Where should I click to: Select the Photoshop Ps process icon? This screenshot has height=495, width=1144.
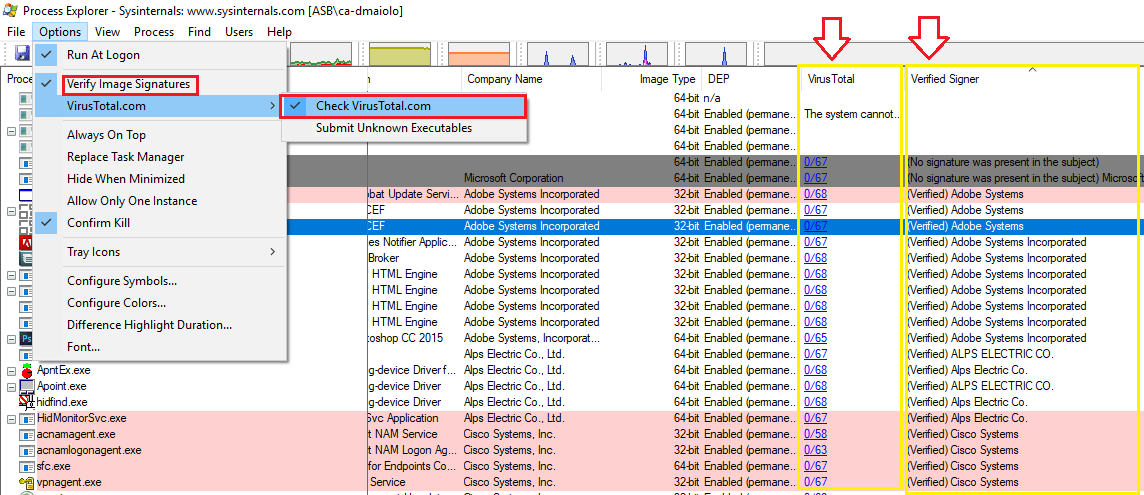click(x=26, y=339)
